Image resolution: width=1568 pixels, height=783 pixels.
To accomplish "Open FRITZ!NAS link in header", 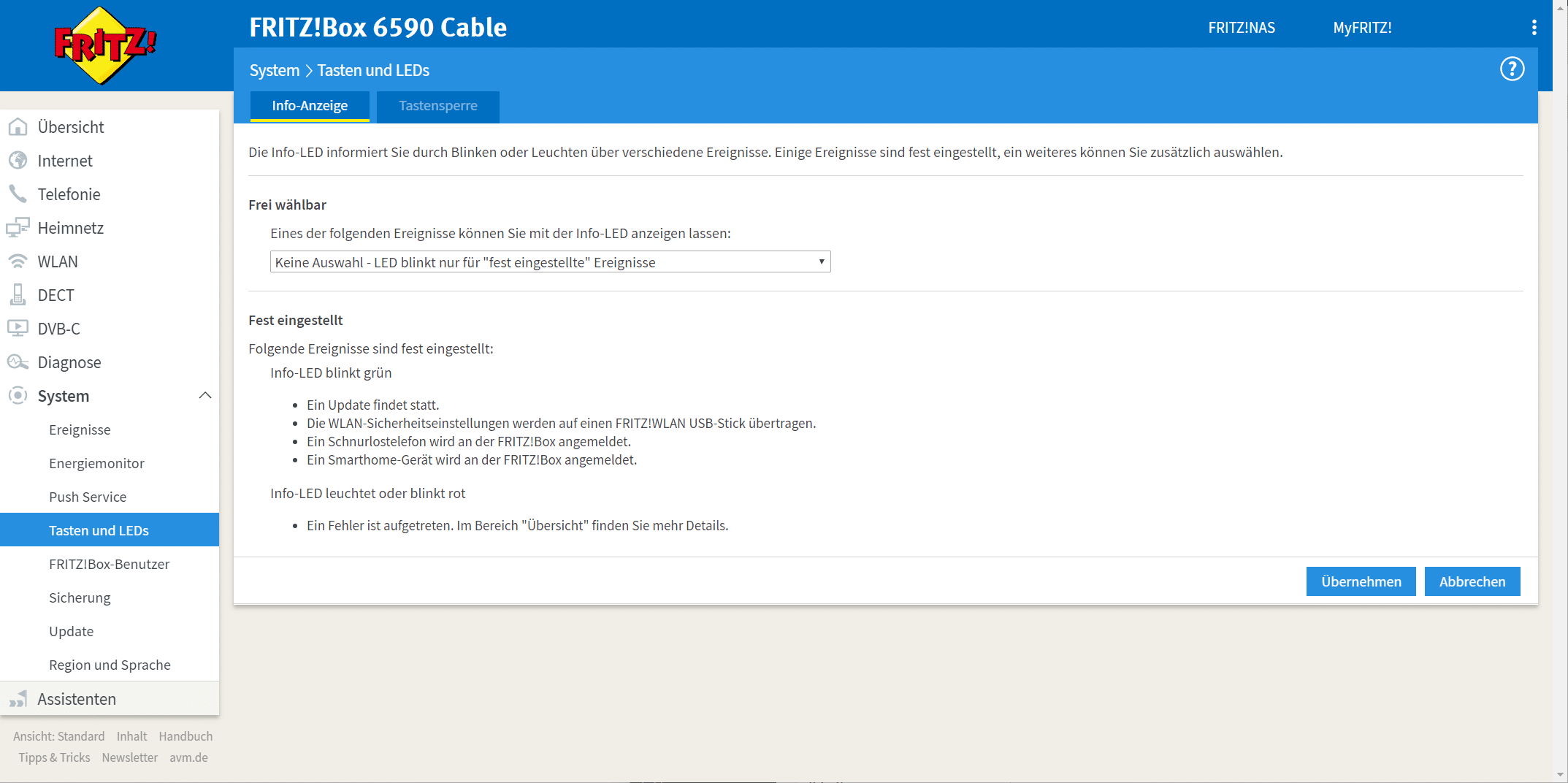I will tap(1241, 28).
